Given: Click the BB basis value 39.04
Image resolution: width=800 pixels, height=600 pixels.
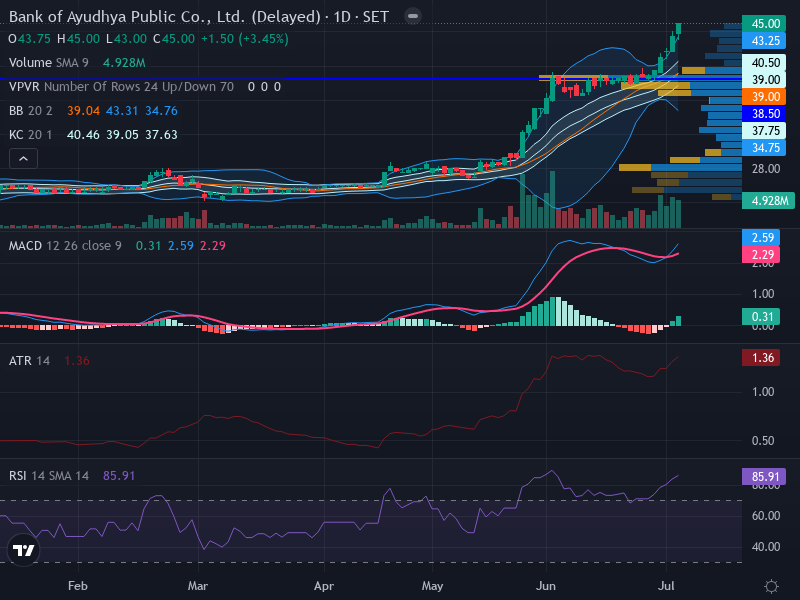Looking at the screenshot, I should click(x=83, y=111).
